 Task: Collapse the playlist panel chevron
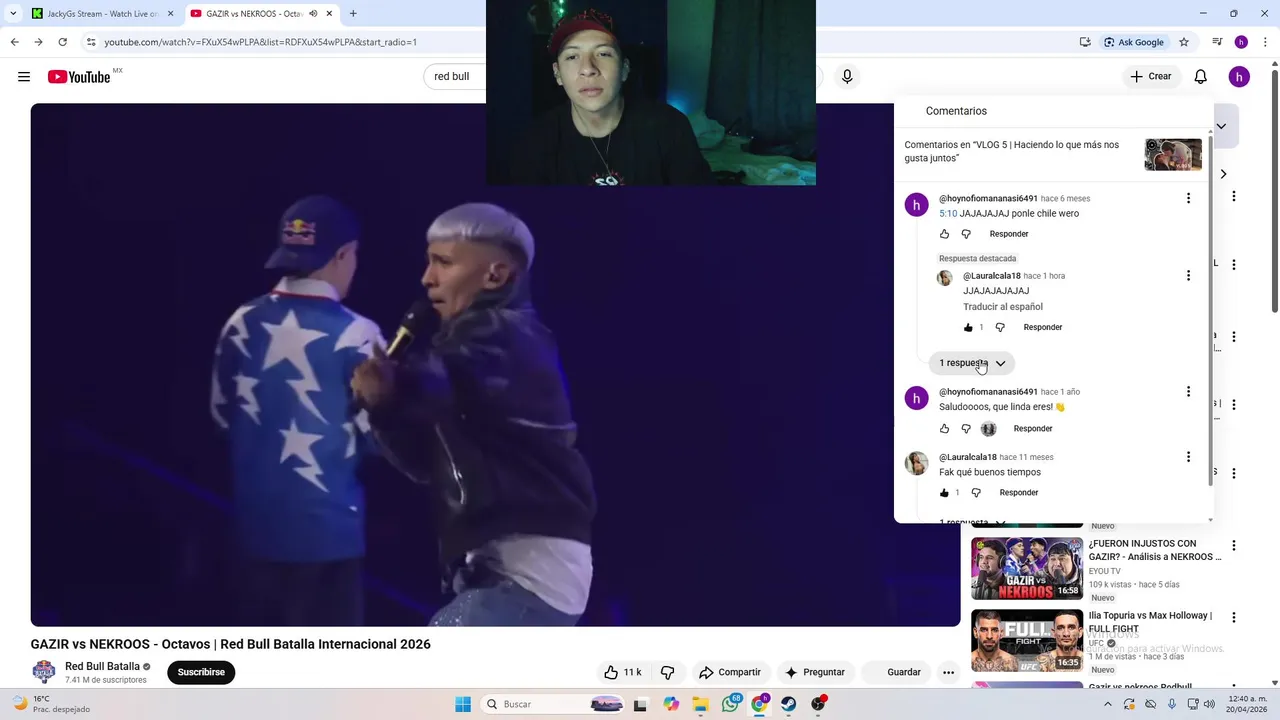[1221, 126]
